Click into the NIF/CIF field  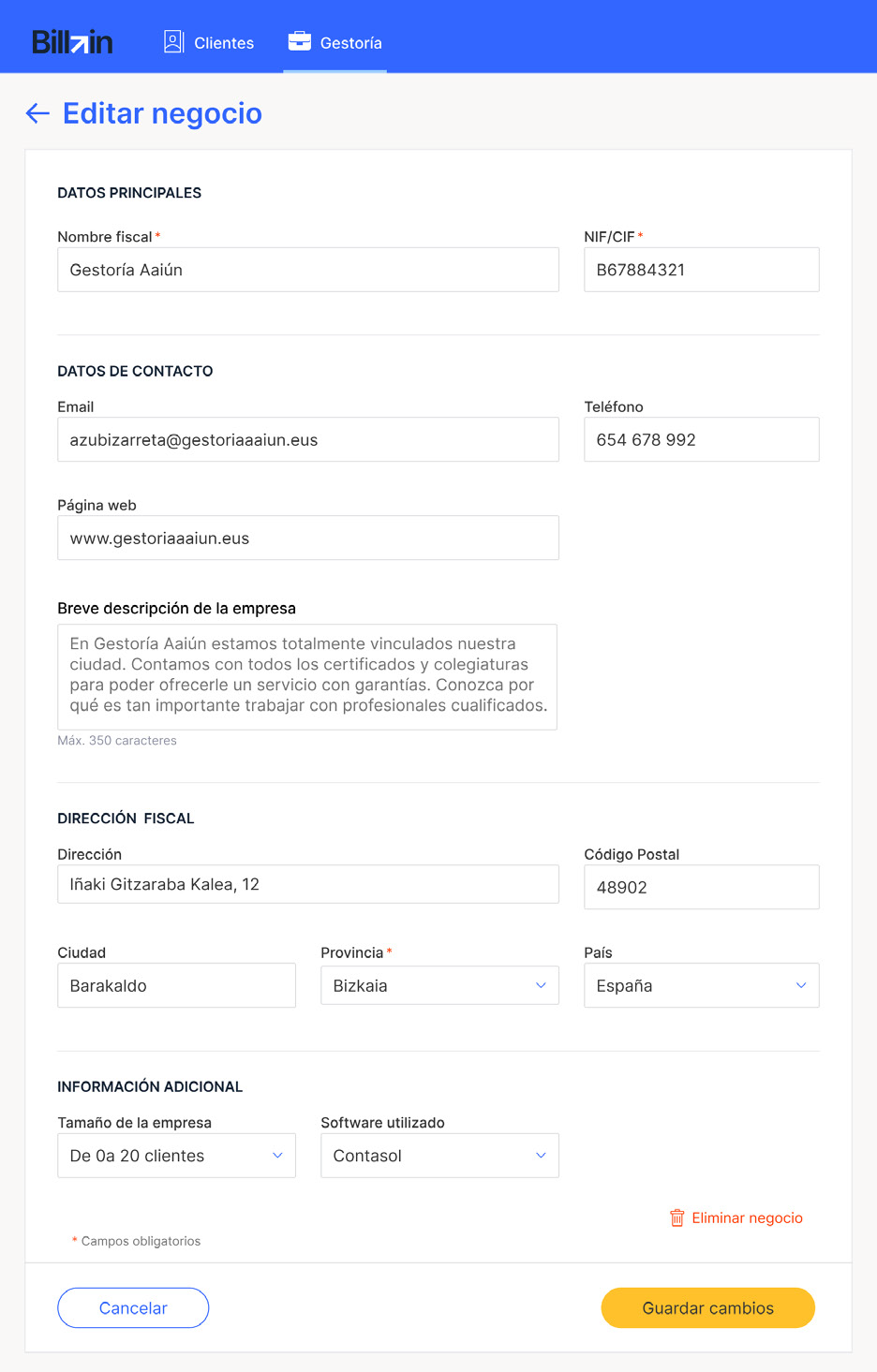[701, 270]
